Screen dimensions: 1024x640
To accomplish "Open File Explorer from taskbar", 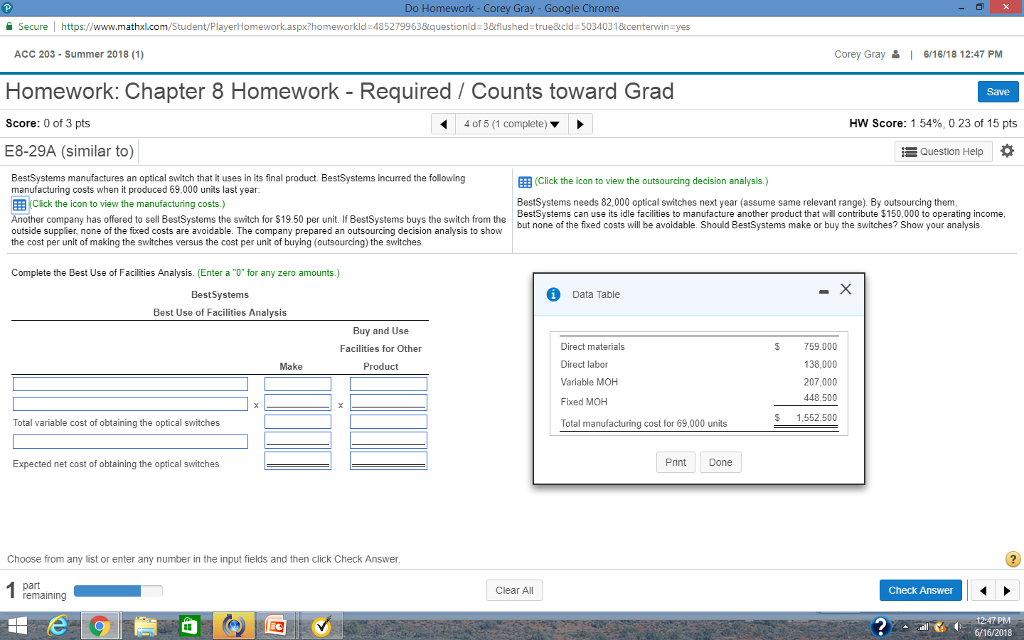I will tap(146, 626).
